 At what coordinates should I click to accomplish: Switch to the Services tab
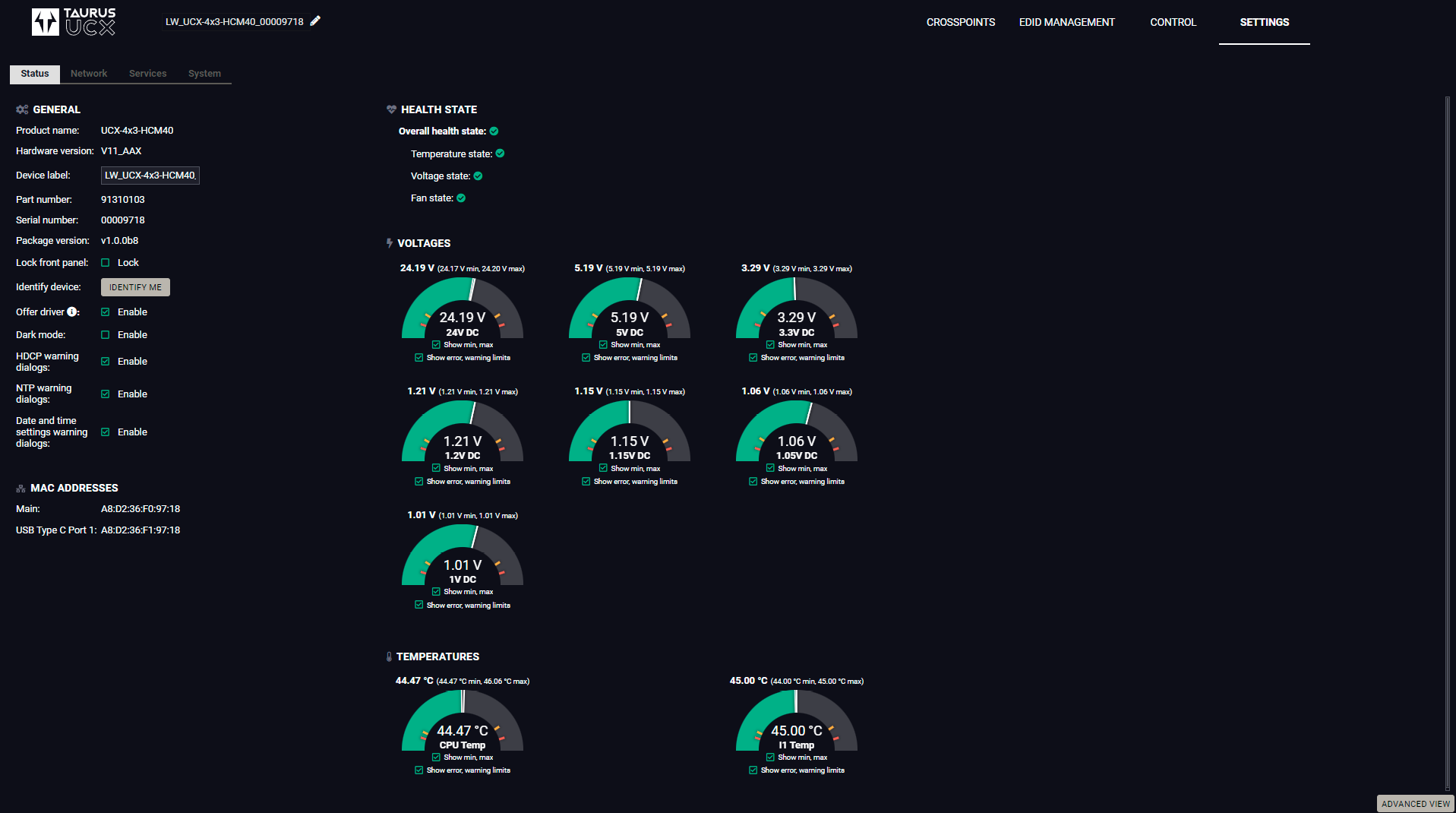(147, 74)
